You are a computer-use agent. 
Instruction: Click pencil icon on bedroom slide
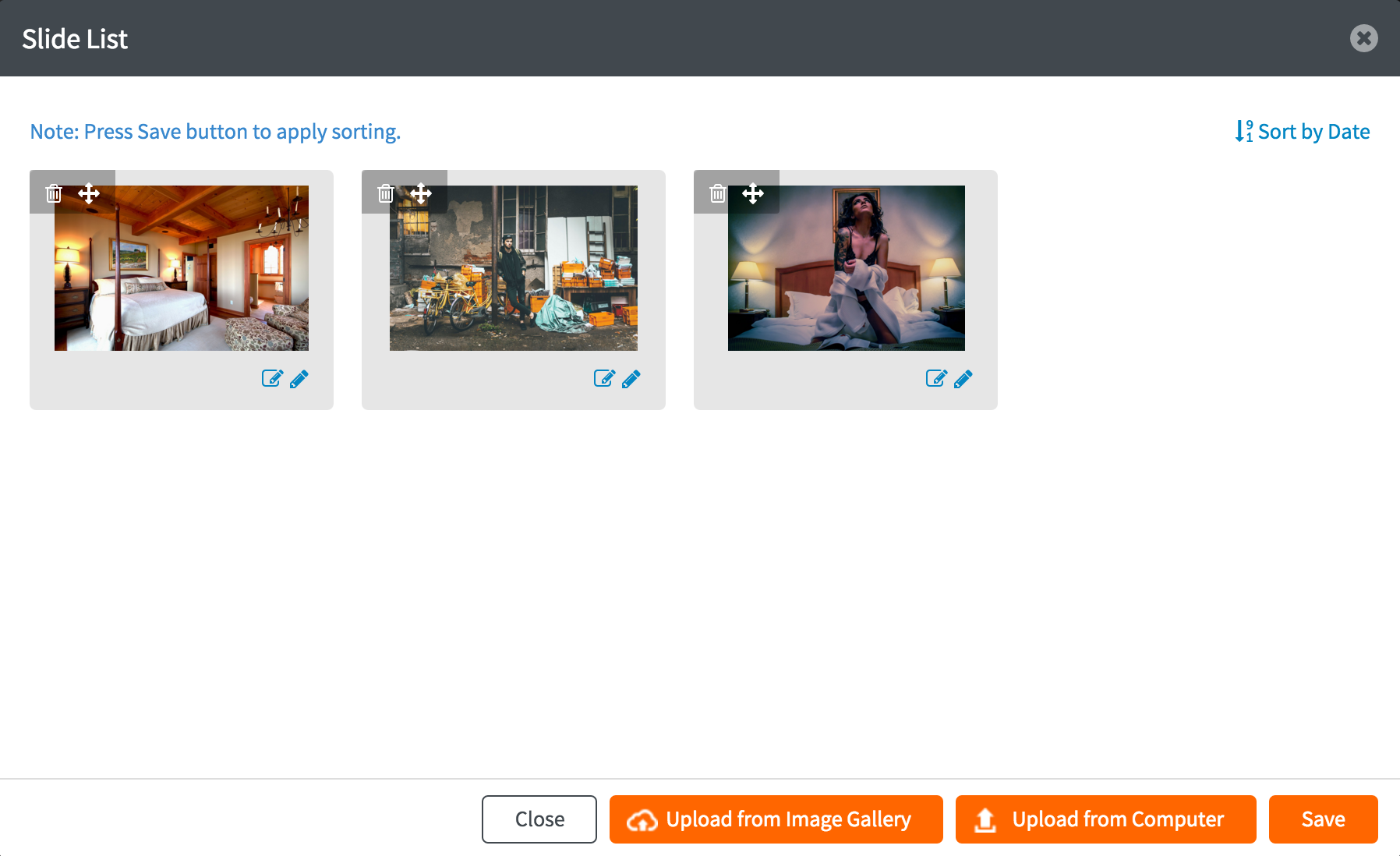299,379
